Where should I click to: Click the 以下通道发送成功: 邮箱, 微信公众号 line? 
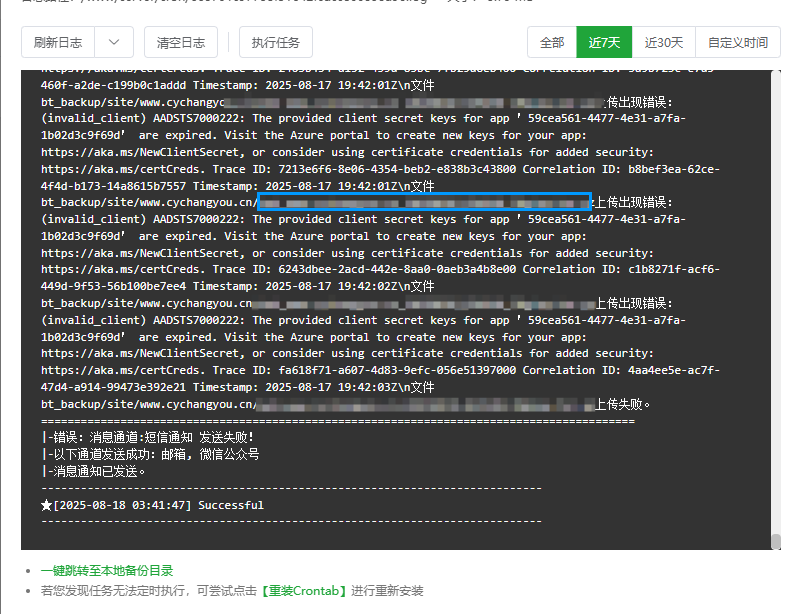click(151, 454)
